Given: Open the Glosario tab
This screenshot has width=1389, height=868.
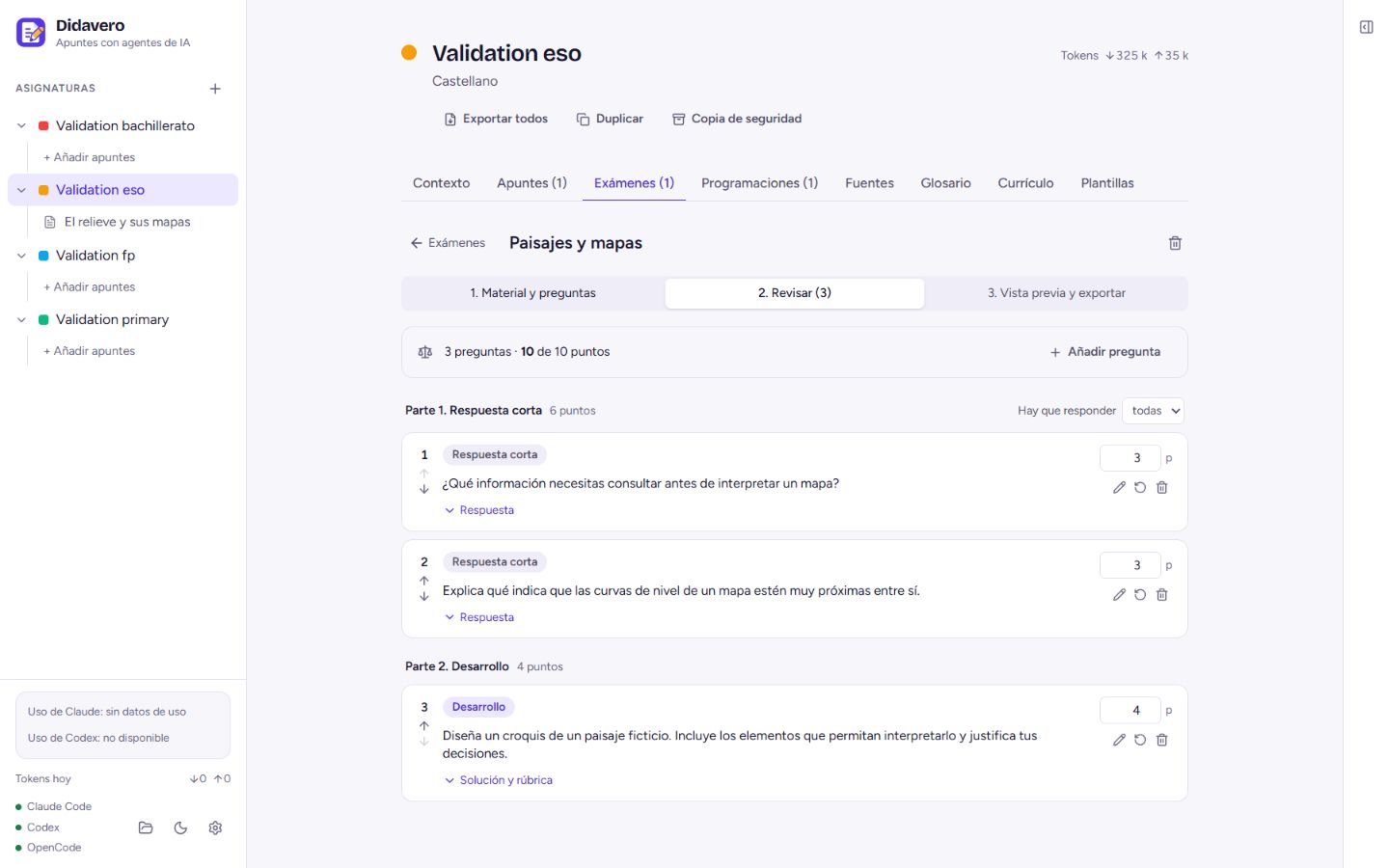Looking at the screenshot, I should coord(945,183).
